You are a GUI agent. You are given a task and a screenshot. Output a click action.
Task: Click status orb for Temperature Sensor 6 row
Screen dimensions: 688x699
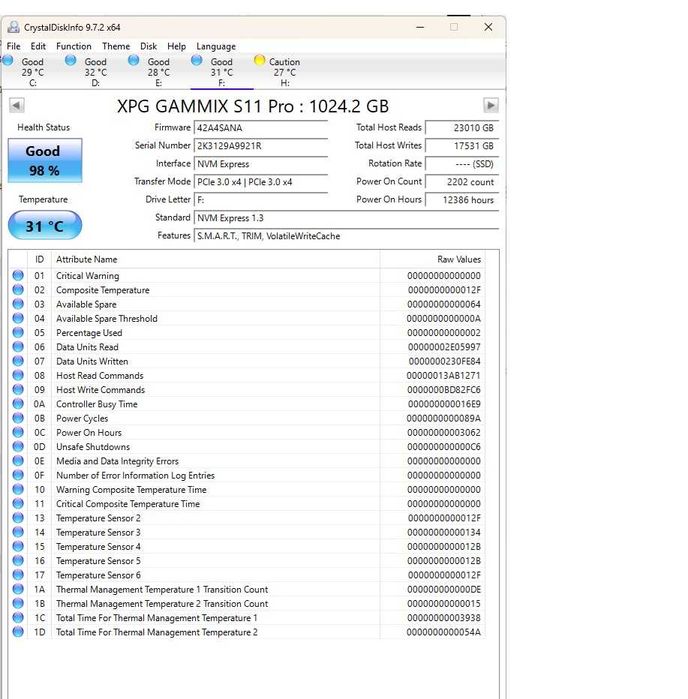[x=18, y=575]
